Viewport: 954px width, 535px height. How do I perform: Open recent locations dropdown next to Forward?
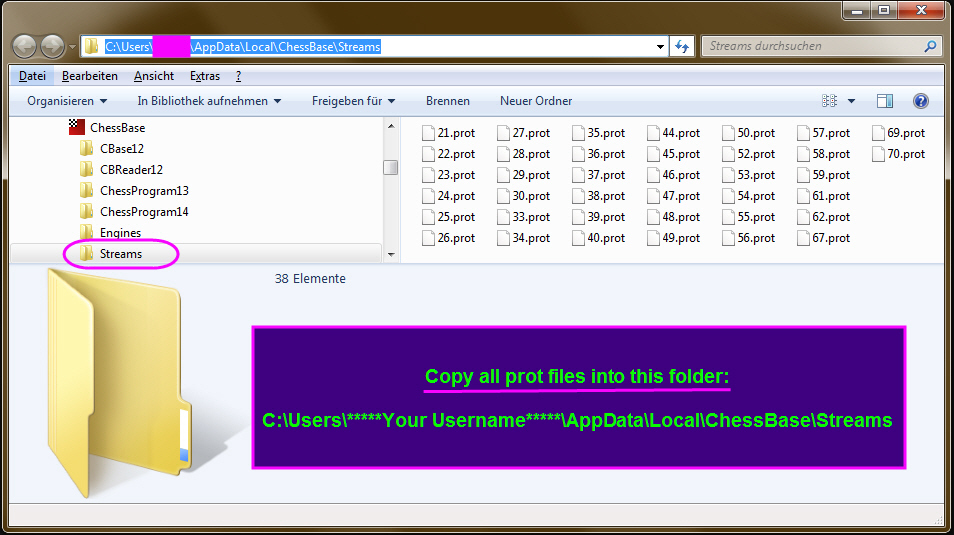click(x=72, y=47)
